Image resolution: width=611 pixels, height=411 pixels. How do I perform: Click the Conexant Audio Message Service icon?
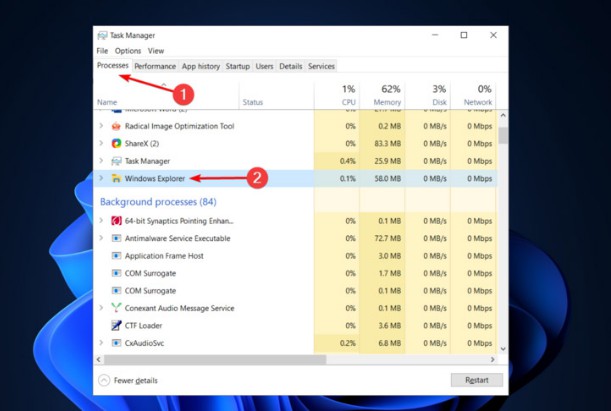click(x=116, y=308)
